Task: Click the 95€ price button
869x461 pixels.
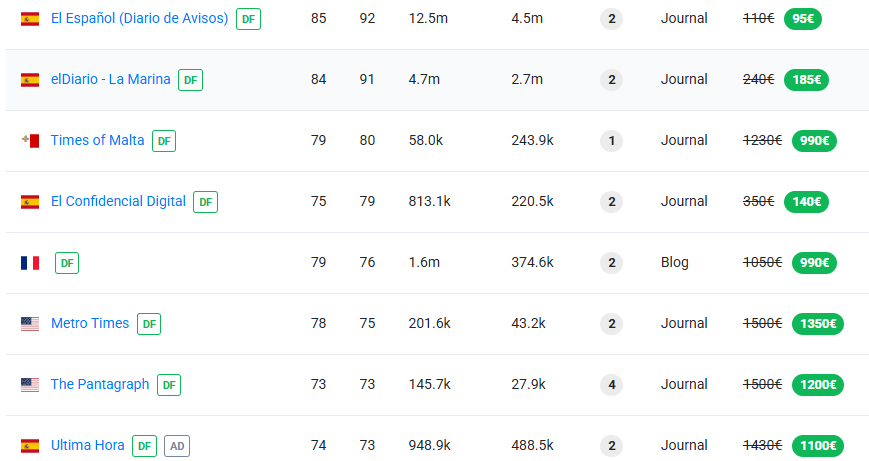Action: [x=803, y=19]
